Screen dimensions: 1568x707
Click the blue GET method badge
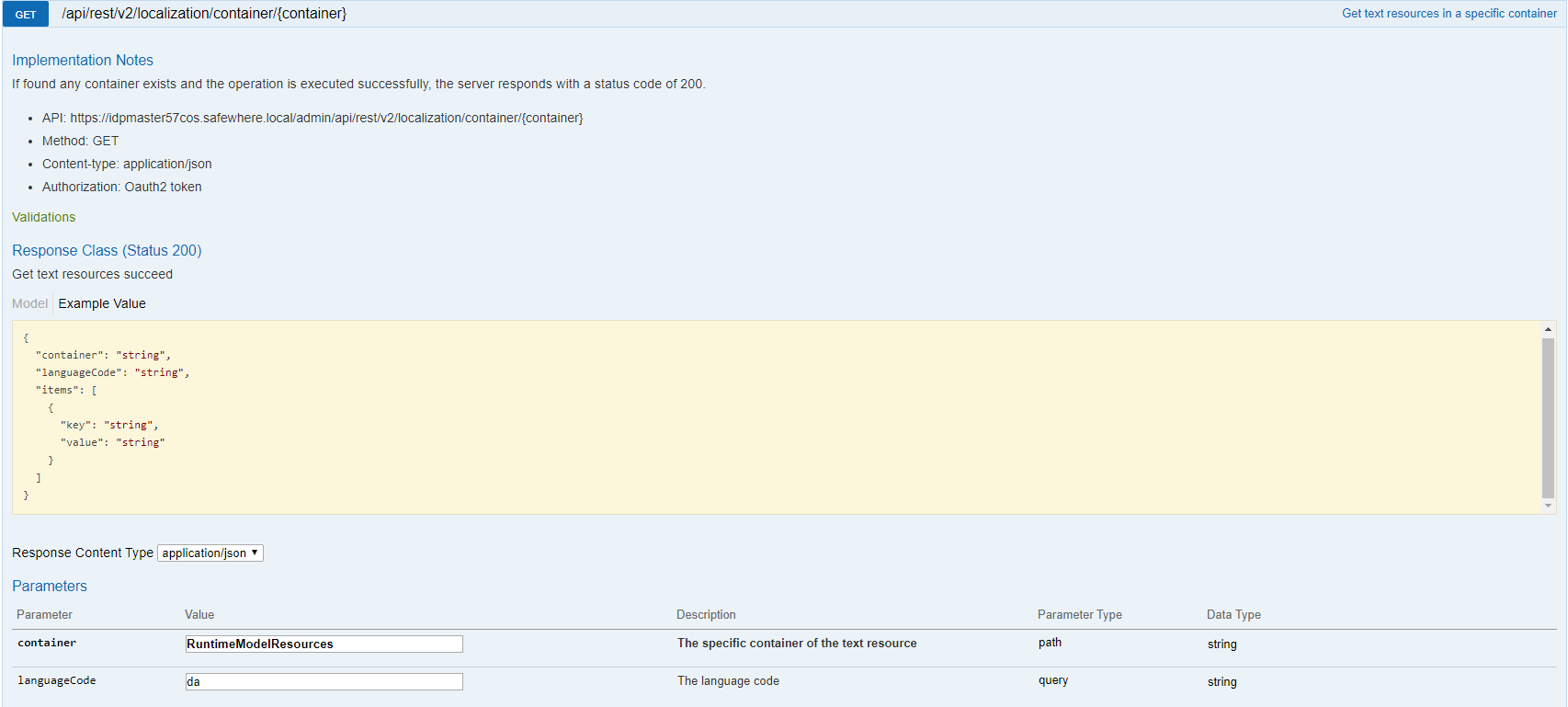(x=26, y=15)
